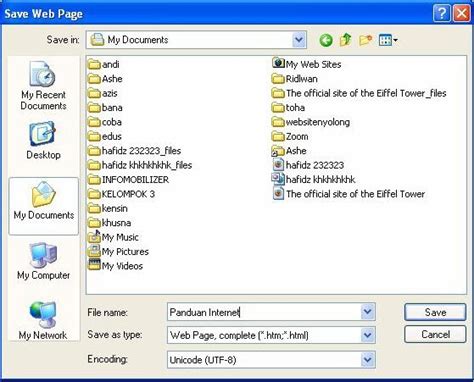Select The official site of the Eiffel Tower file
The width and height of the screenshot is (474, 382).
click(349, 194)
